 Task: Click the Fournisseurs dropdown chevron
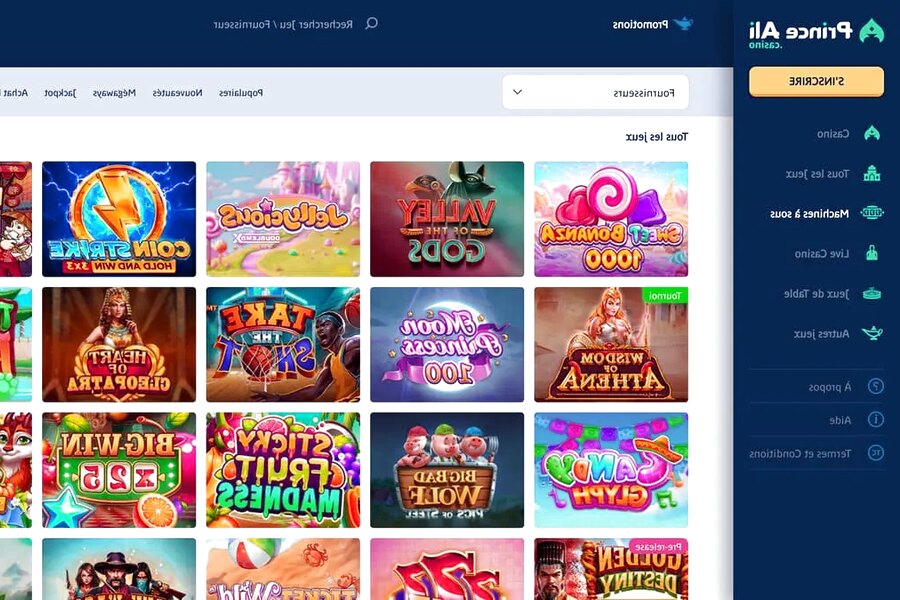tap(517, 92)
